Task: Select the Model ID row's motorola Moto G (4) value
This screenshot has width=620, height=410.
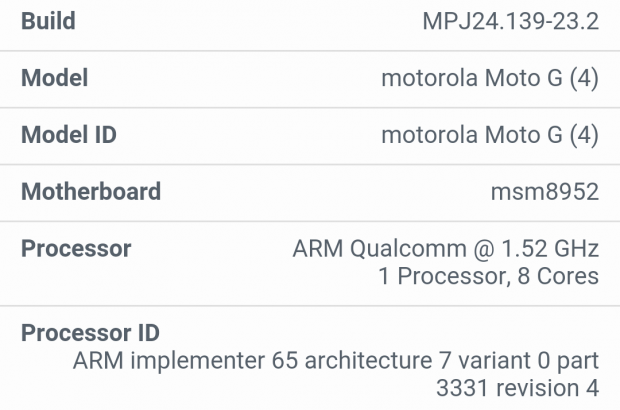Action: click(x=490, y=135)
